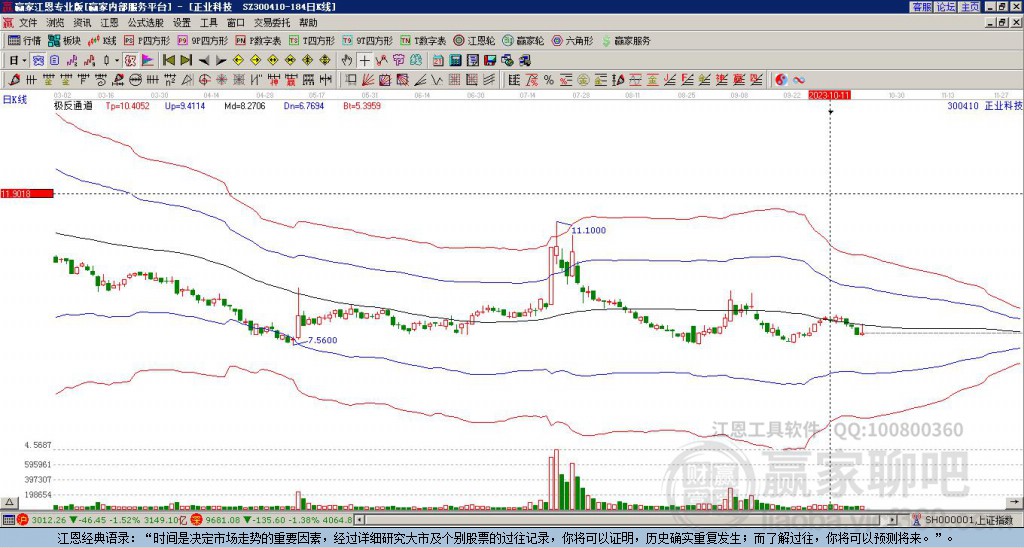Open the 江恩 menu
Screen dimensions: 1024x548
point(109,23)
